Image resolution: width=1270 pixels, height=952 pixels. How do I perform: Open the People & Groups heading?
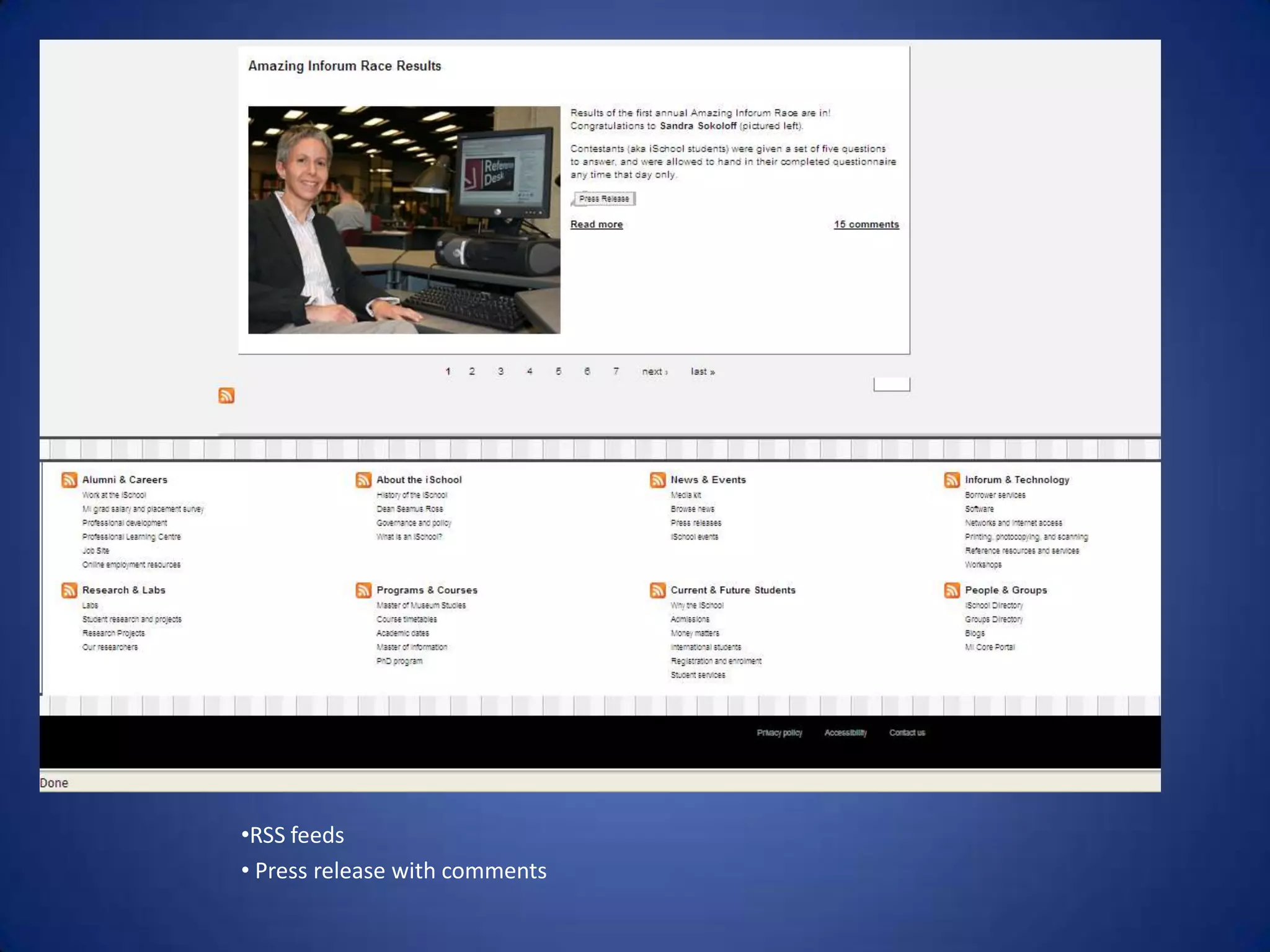pyautogui.click(x=1006, y=590)
